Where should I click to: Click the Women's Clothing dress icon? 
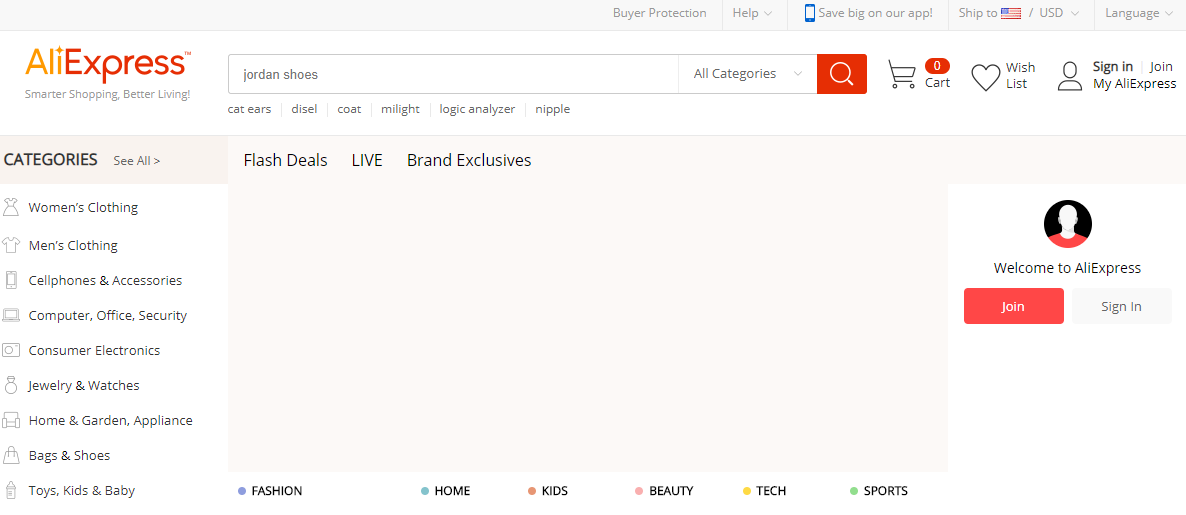point(11,207)
